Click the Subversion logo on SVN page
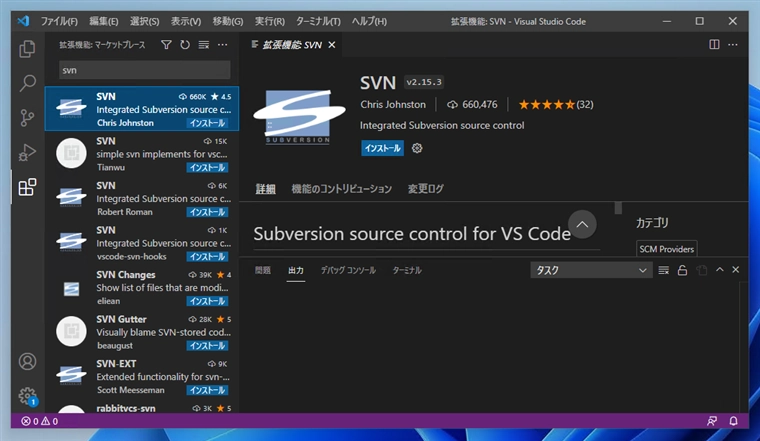760x441 pixels. point(299,117)
